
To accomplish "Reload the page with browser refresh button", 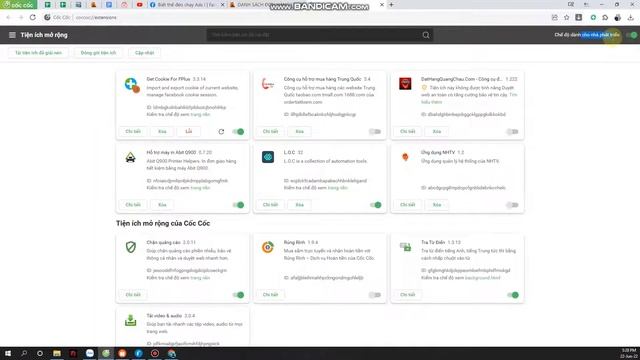I will tap(33, 17).
